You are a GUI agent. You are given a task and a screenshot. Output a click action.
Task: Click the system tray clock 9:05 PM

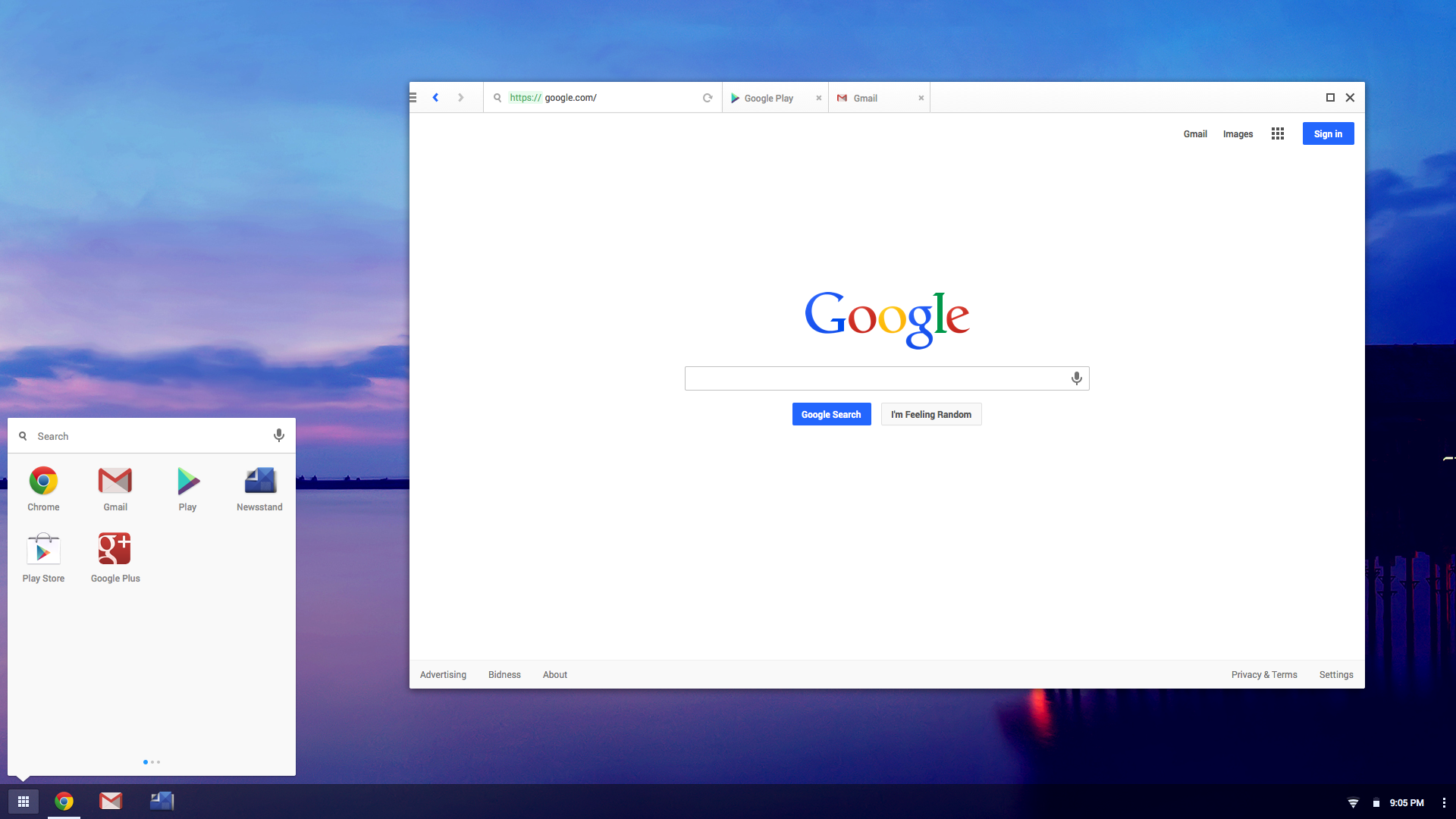[x=1407, y=803]
